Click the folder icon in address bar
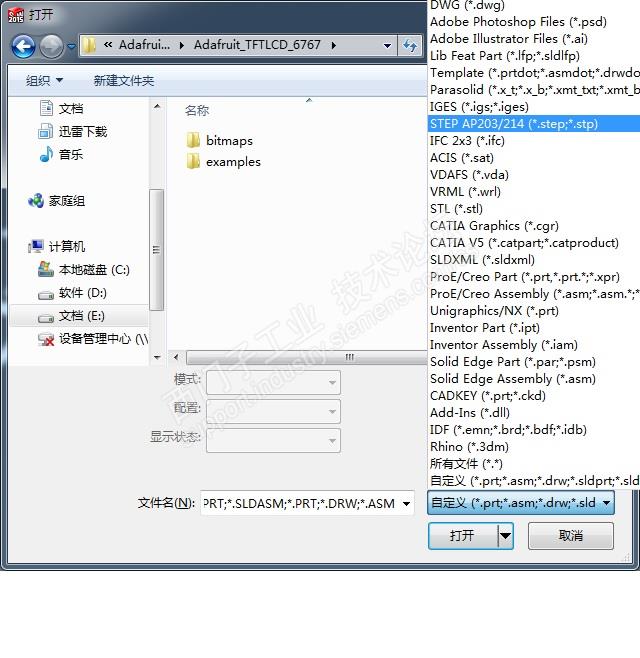 (x=89, y=45)
